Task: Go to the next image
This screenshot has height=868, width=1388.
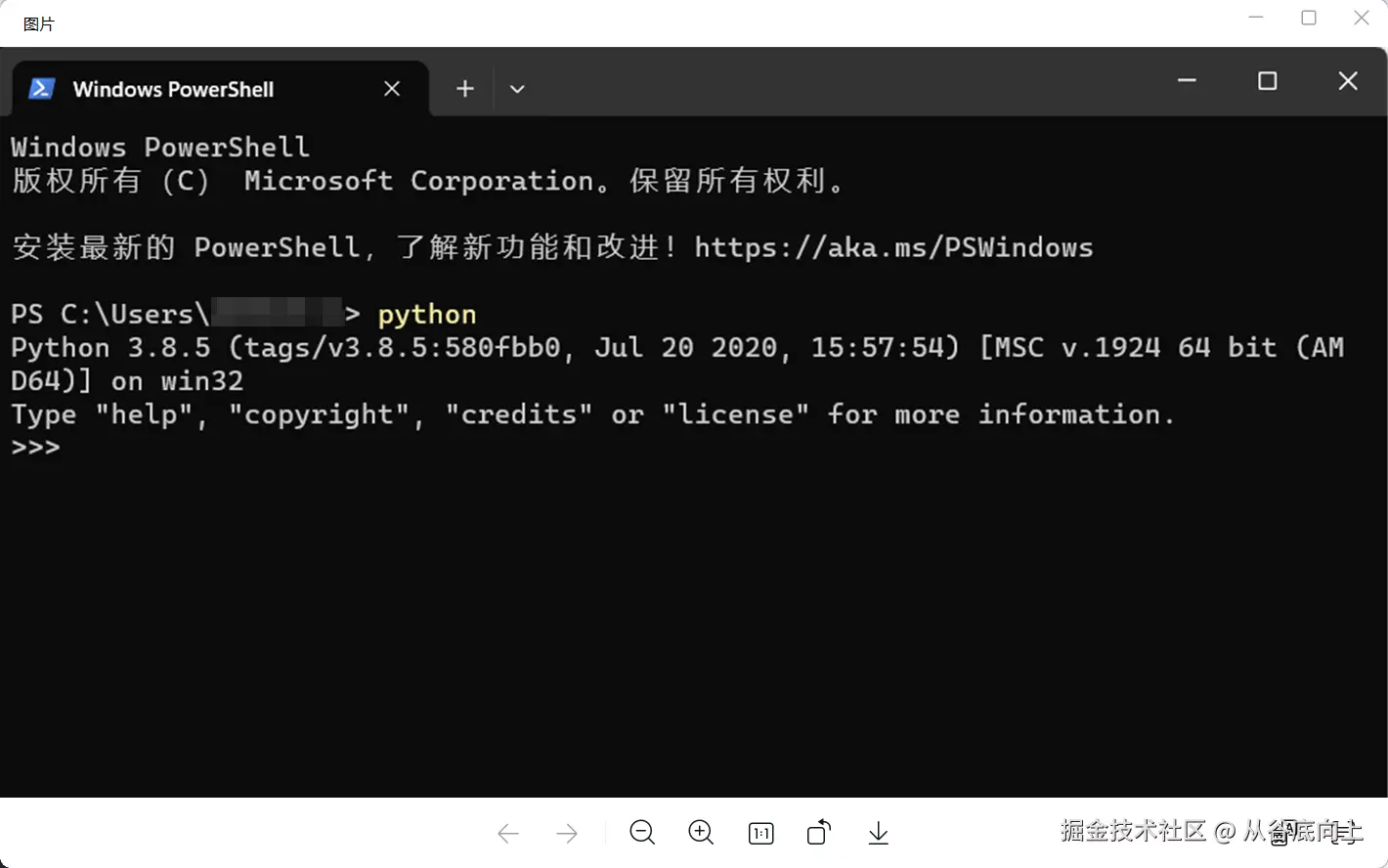Action: pyautogui.click(x=567, y=834)
